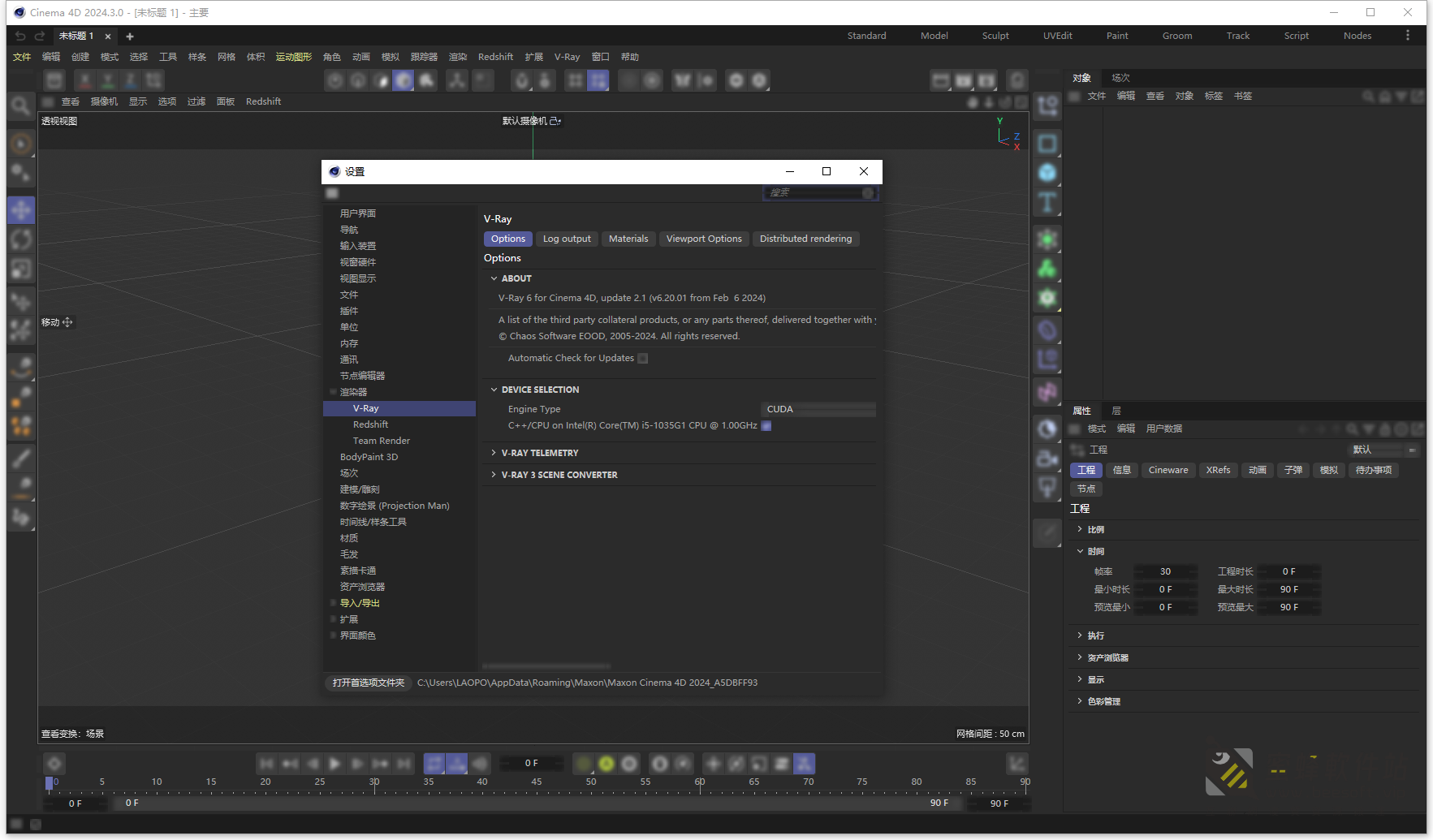Select the Rotate tool in left toolbar
This screenshot has width=1433, height=840.
(21, 239)
